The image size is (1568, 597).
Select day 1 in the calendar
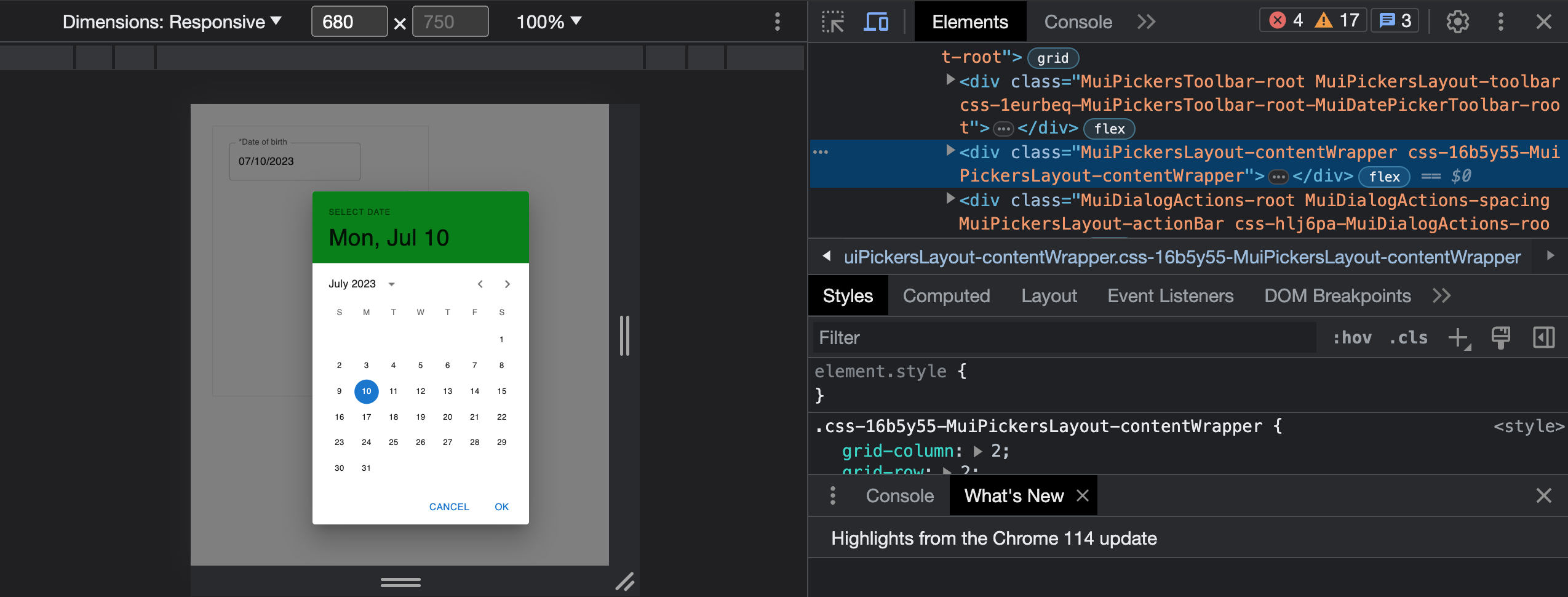tap(501, 339)
